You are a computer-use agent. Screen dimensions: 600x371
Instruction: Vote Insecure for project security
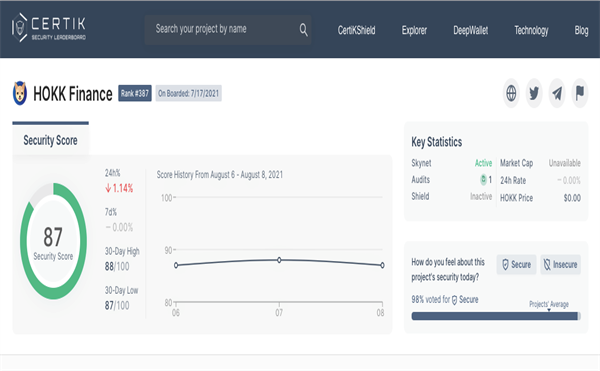[561, 264]
